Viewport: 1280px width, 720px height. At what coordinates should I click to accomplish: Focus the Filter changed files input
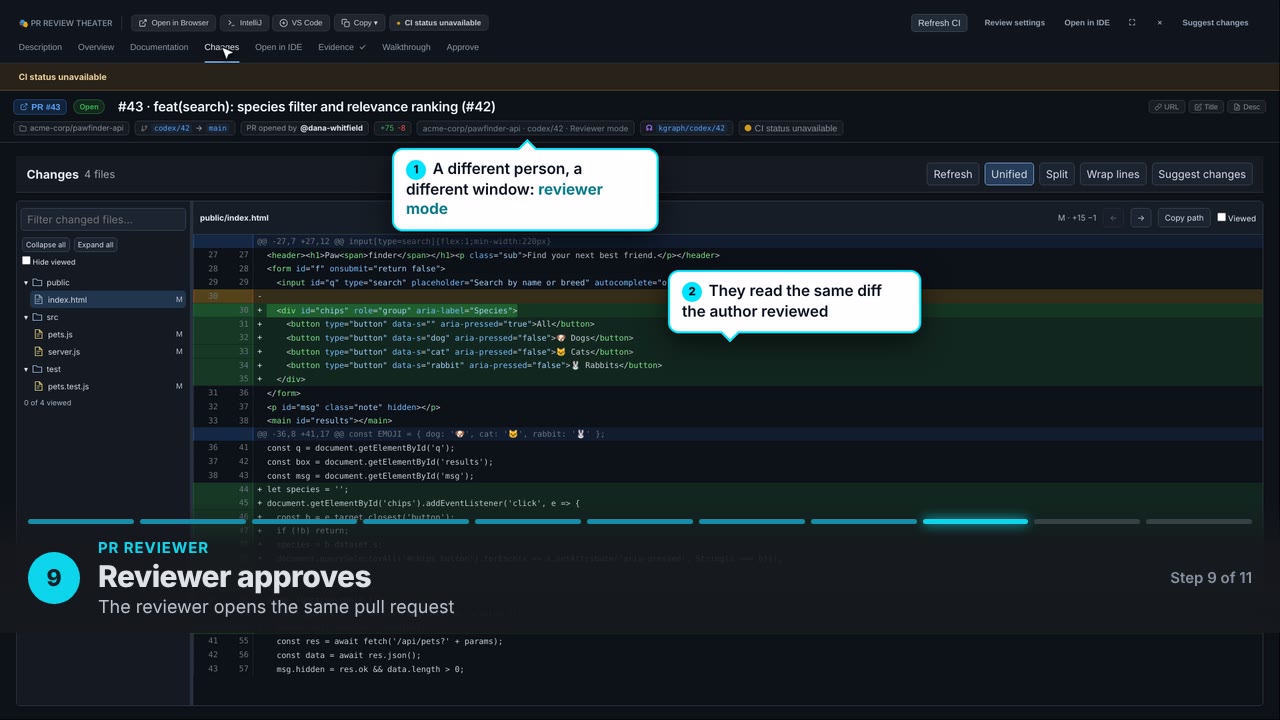[104, 220]
